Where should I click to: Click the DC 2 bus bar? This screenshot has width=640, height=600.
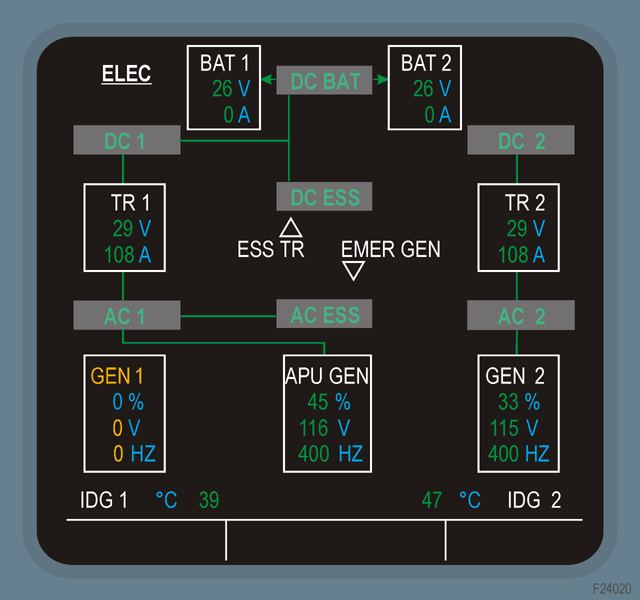pos(521,140)
